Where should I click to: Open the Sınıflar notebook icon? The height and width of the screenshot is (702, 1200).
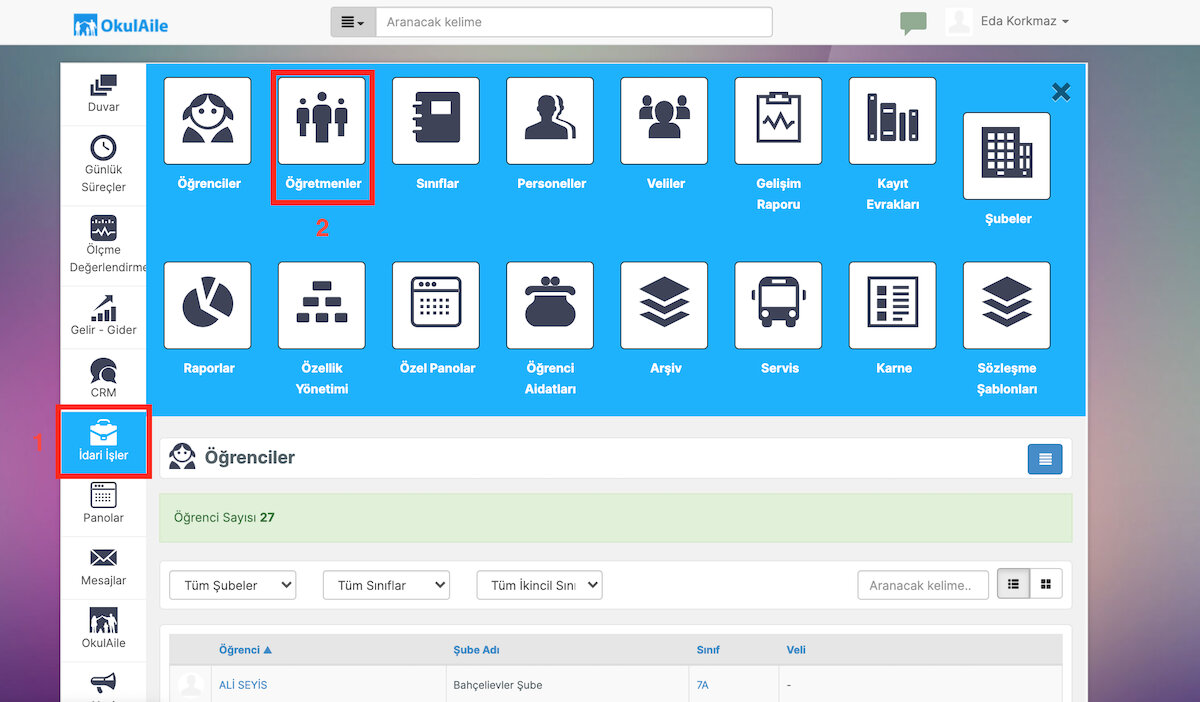pos(436,121)
